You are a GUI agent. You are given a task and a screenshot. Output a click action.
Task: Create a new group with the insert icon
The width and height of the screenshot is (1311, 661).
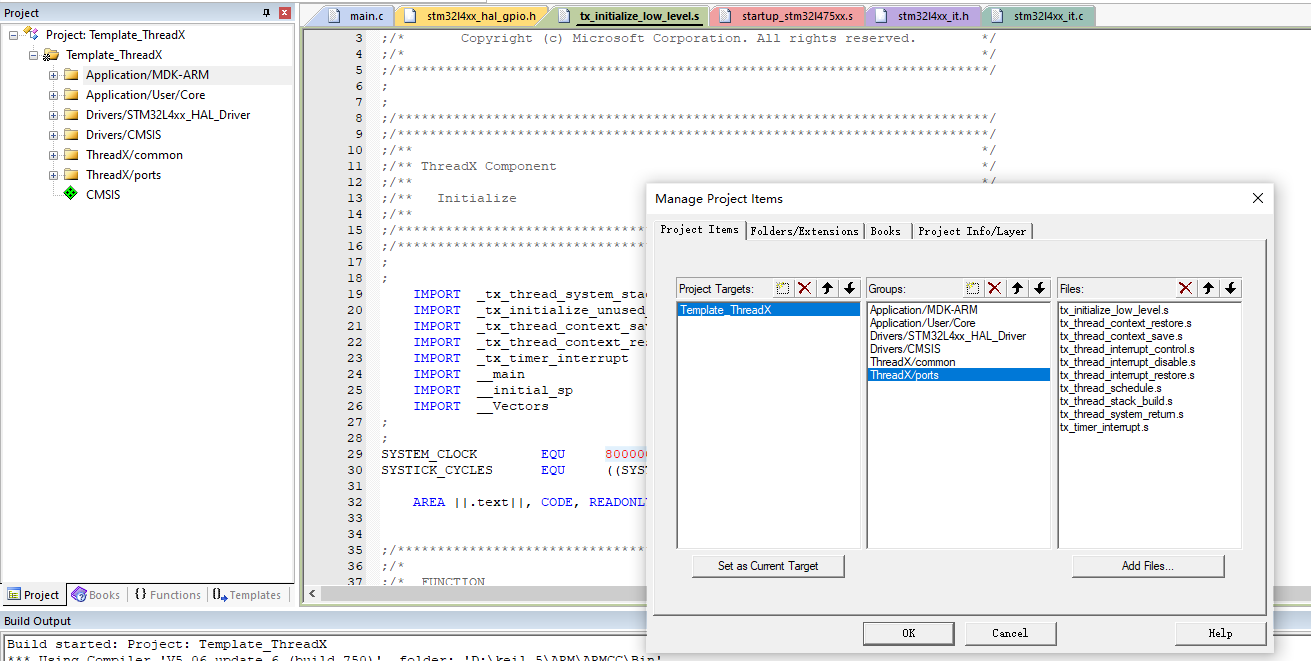click(972, 288)
